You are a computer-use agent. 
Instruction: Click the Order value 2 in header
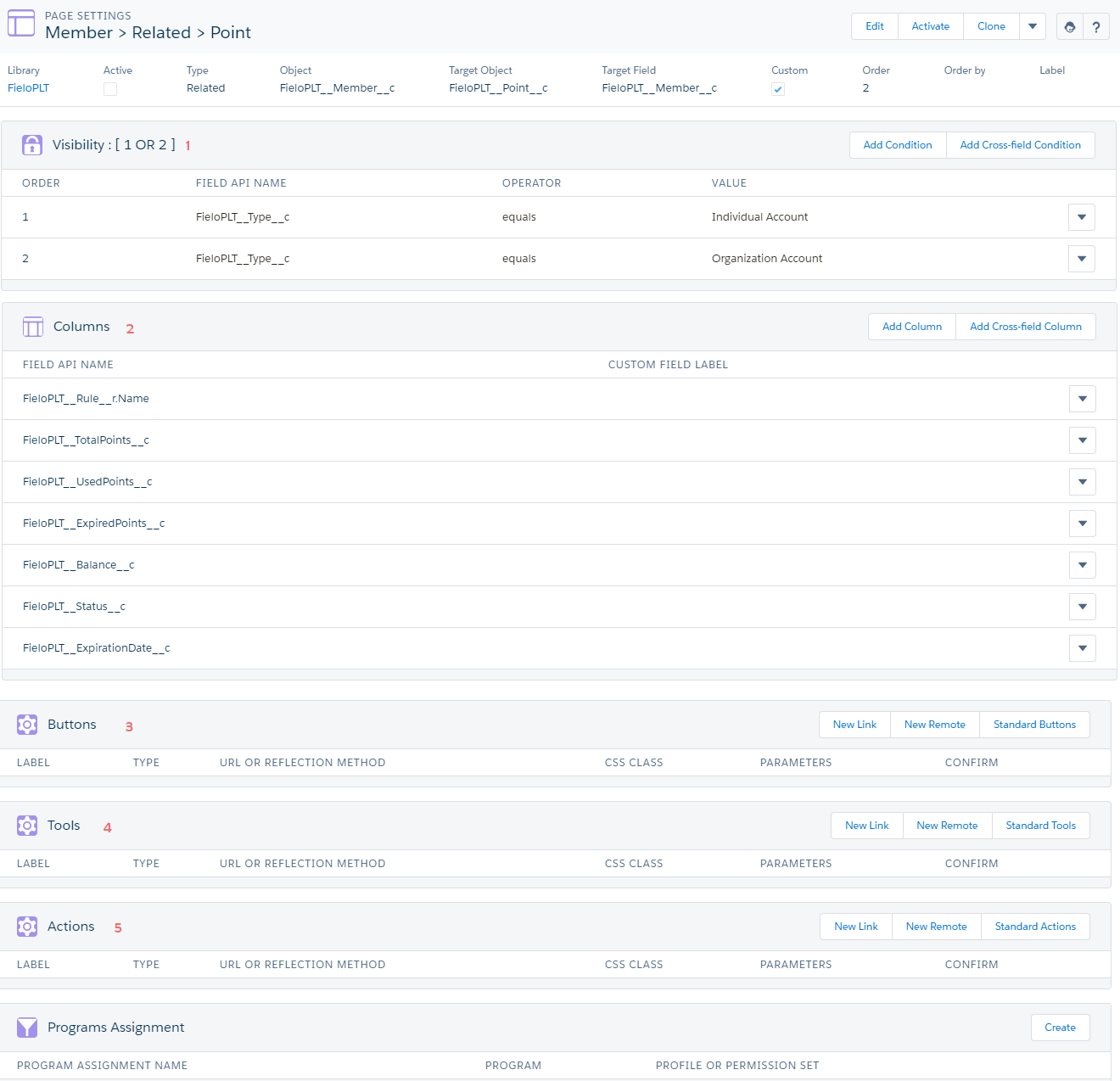(x=865, y=88)
